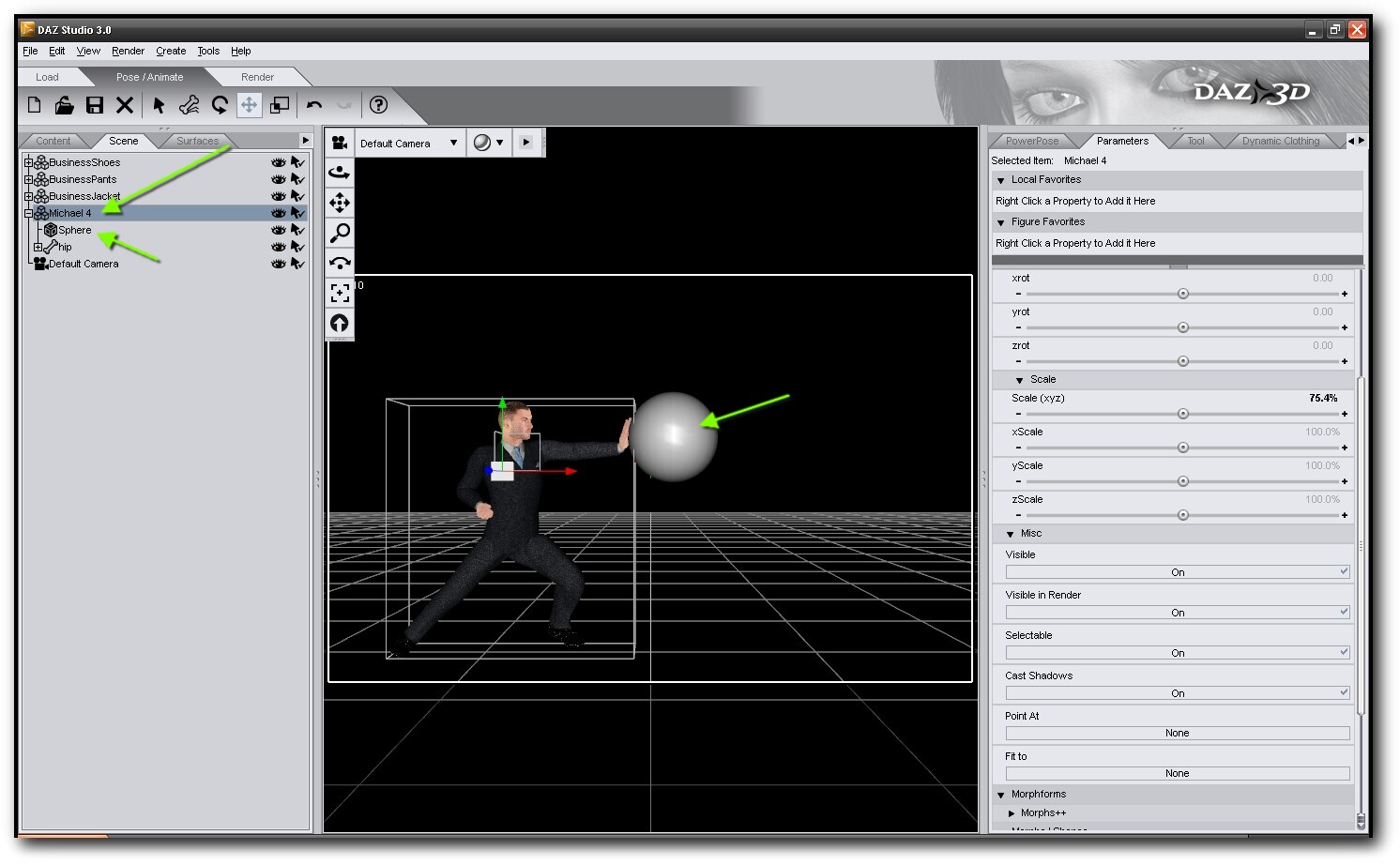Hide BusinessPants with its eye icon
Screen dimensions: 1400x865
(x=278, y=179)
